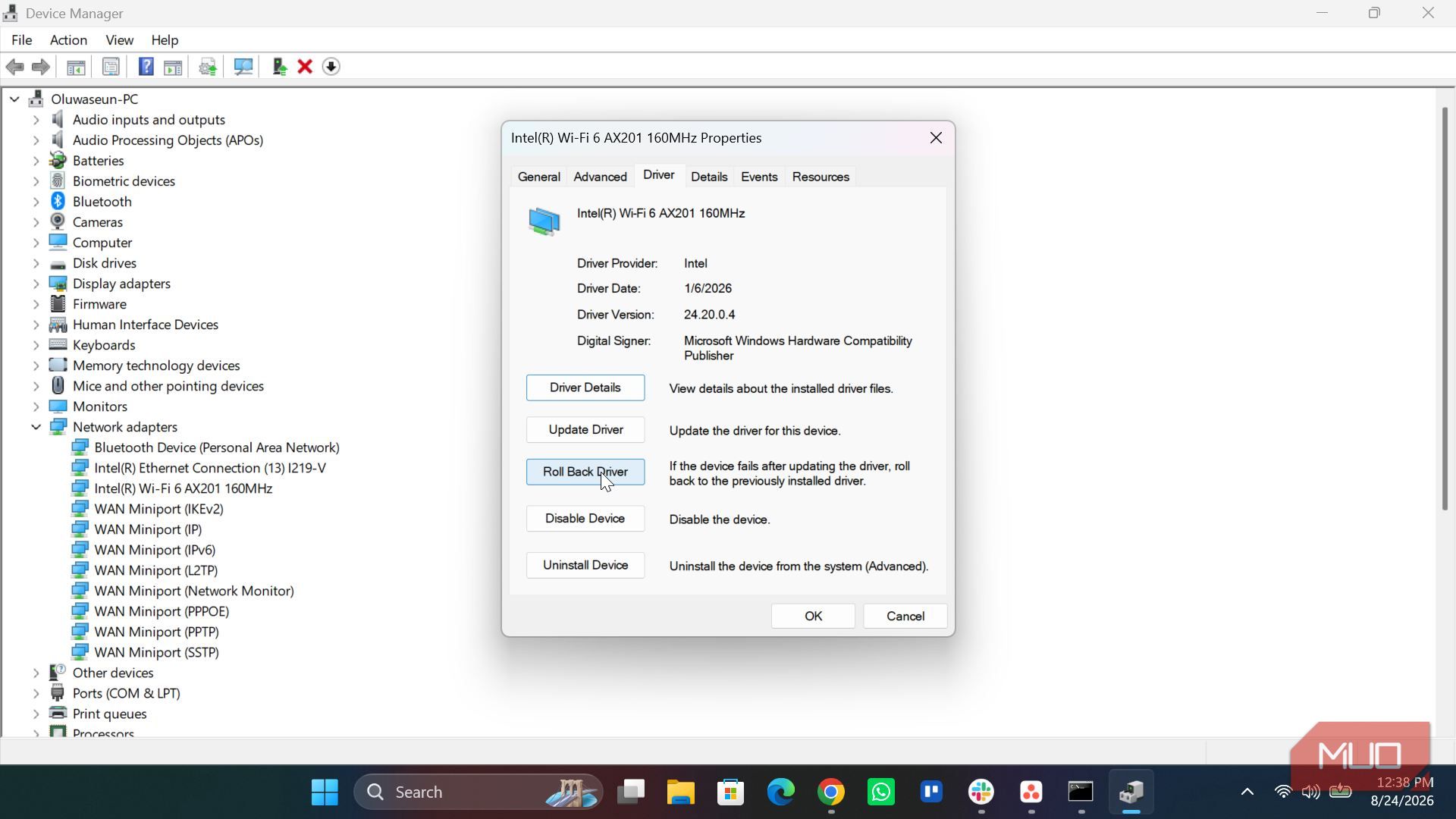
Task: Cancel the Properties dialog
Action: pyautogui.click(x=905, y=616)
